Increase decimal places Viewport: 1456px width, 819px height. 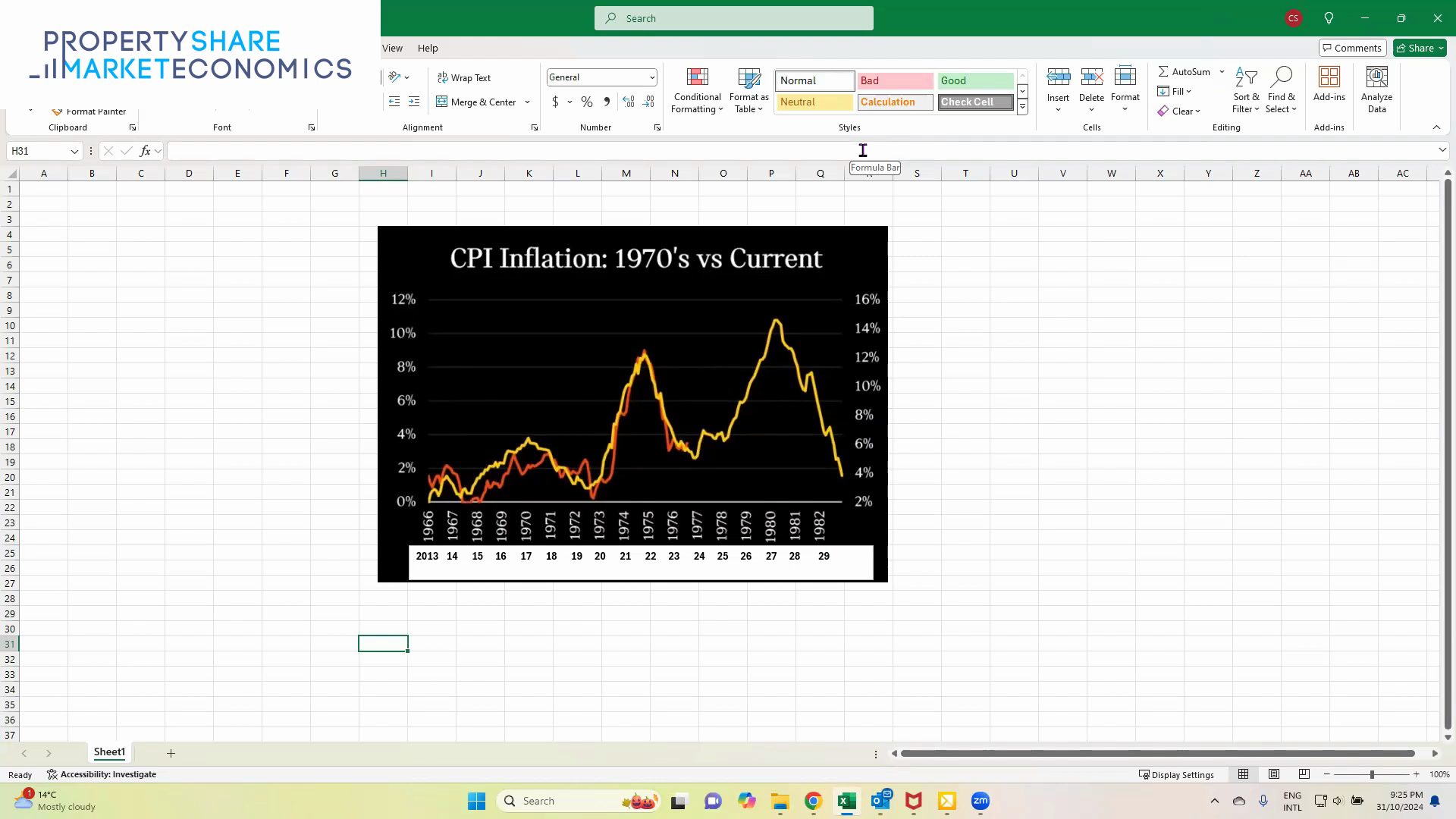click(x=628, y=101)
